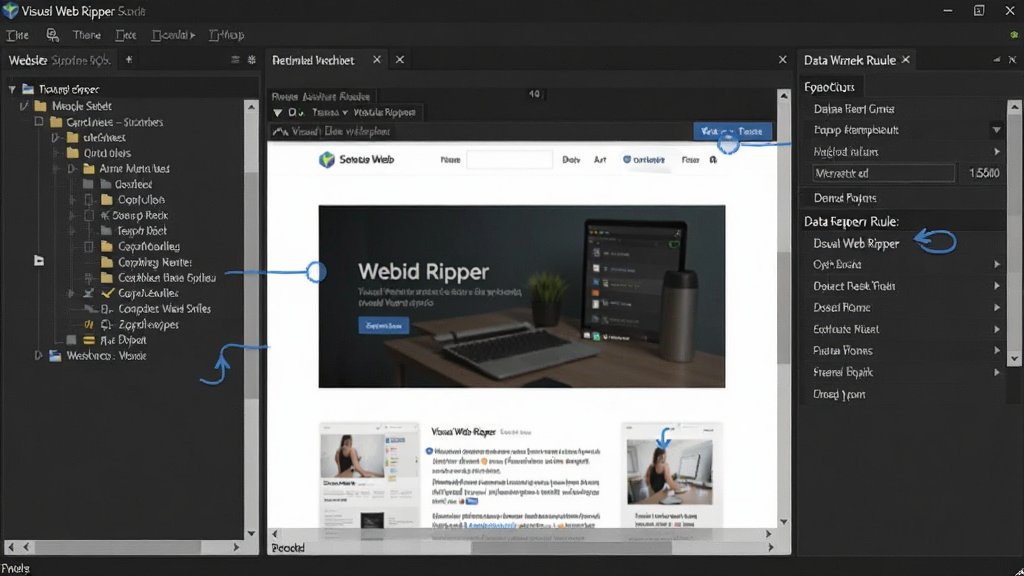Click the 'Mtrnastit ed' input box in right panel
Viewport: 1024px width, 576px height.
pos(883,173)
